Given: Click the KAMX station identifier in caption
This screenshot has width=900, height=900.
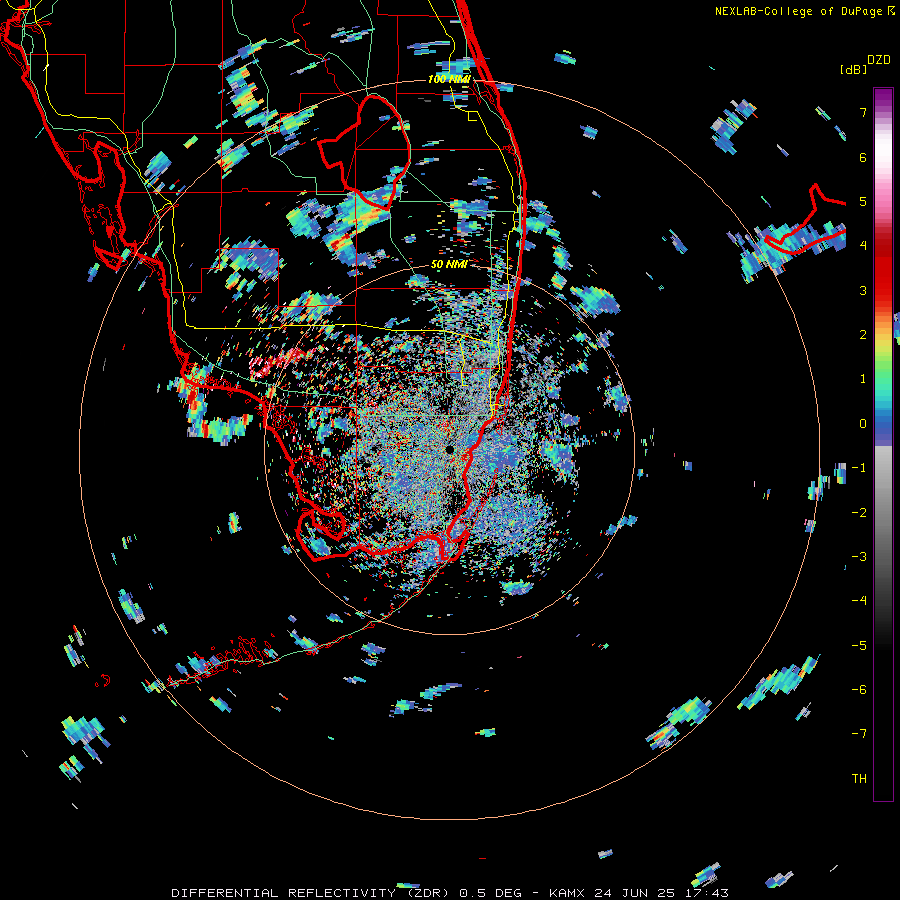Looking at the screenshot, I should pos(567,893).
